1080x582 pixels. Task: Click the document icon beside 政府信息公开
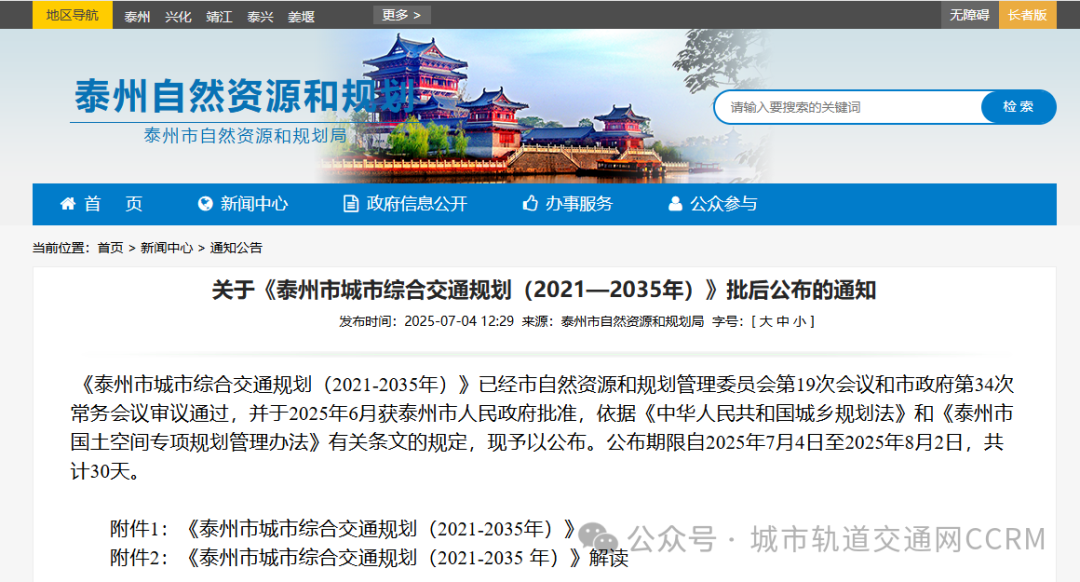(350, 204)
